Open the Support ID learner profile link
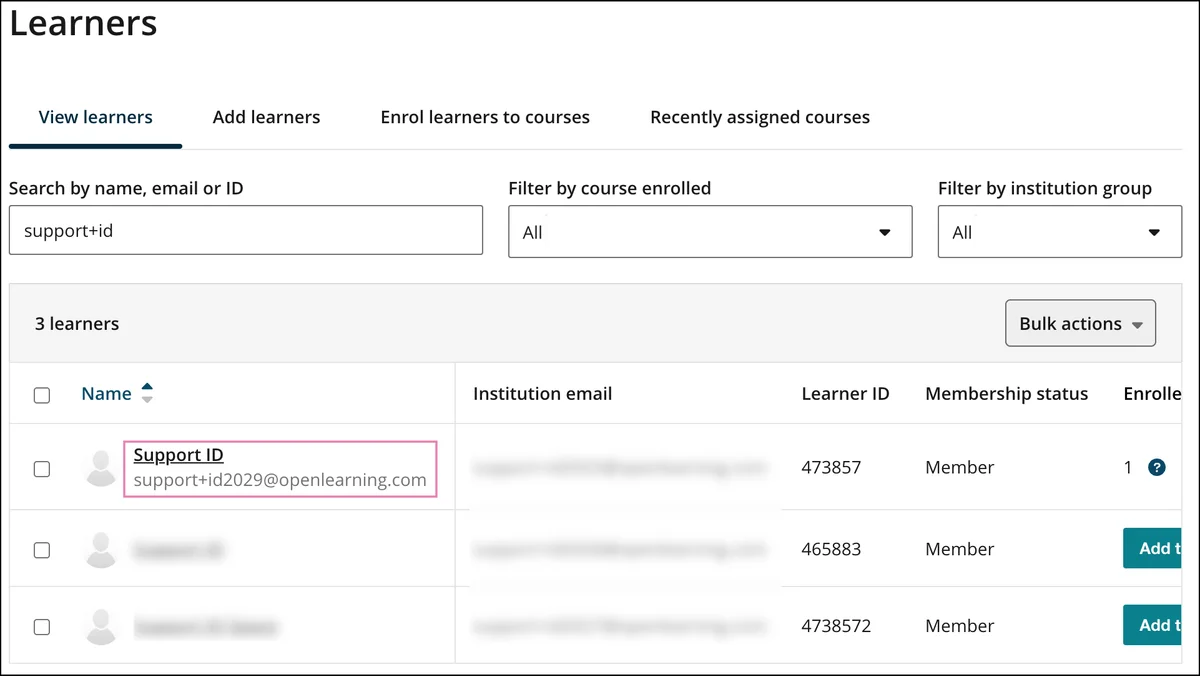Viewport: 1200px width, 676px height. tap(178, 455)
